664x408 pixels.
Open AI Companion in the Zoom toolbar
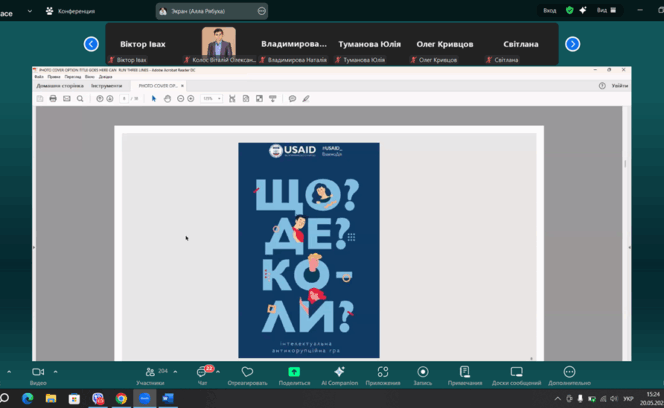(339, 373)
